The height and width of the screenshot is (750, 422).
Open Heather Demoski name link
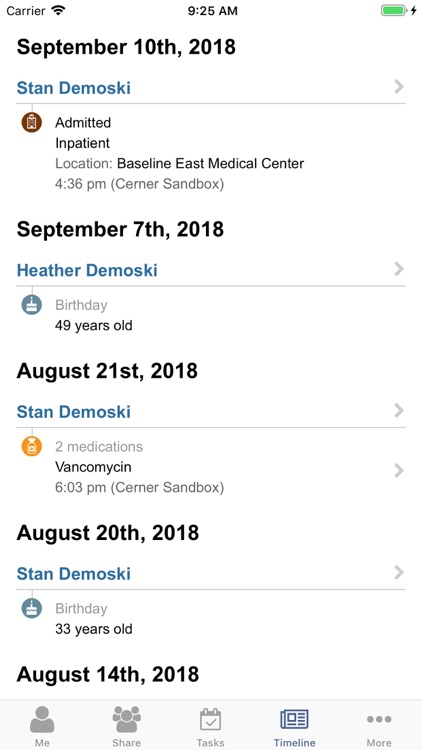click(x=87, y=270)
